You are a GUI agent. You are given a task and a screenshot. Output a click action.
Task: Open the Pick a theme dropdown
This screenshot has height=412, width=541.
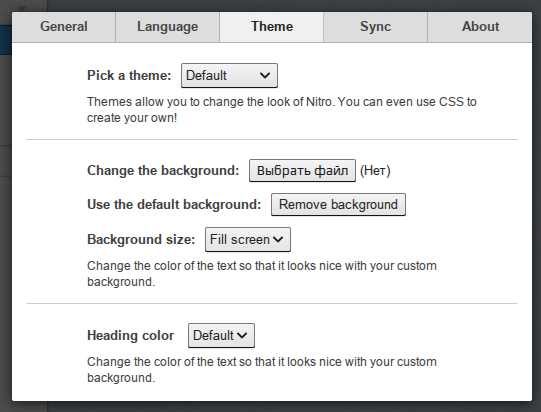[x=229, y=75]
